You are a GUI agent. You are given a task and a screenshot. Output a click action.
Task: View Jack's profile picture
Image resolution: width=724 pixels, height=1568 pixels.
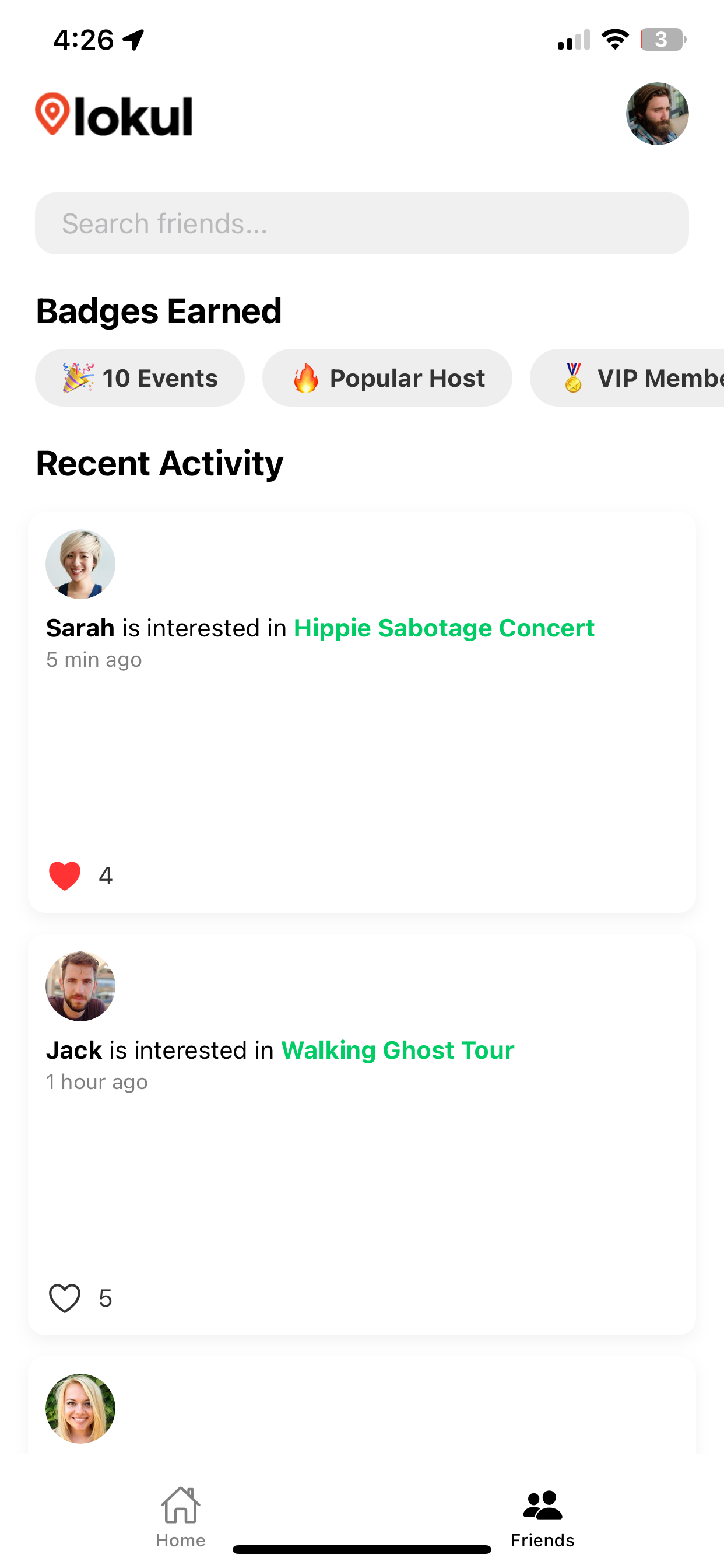(x=80, y=986)
